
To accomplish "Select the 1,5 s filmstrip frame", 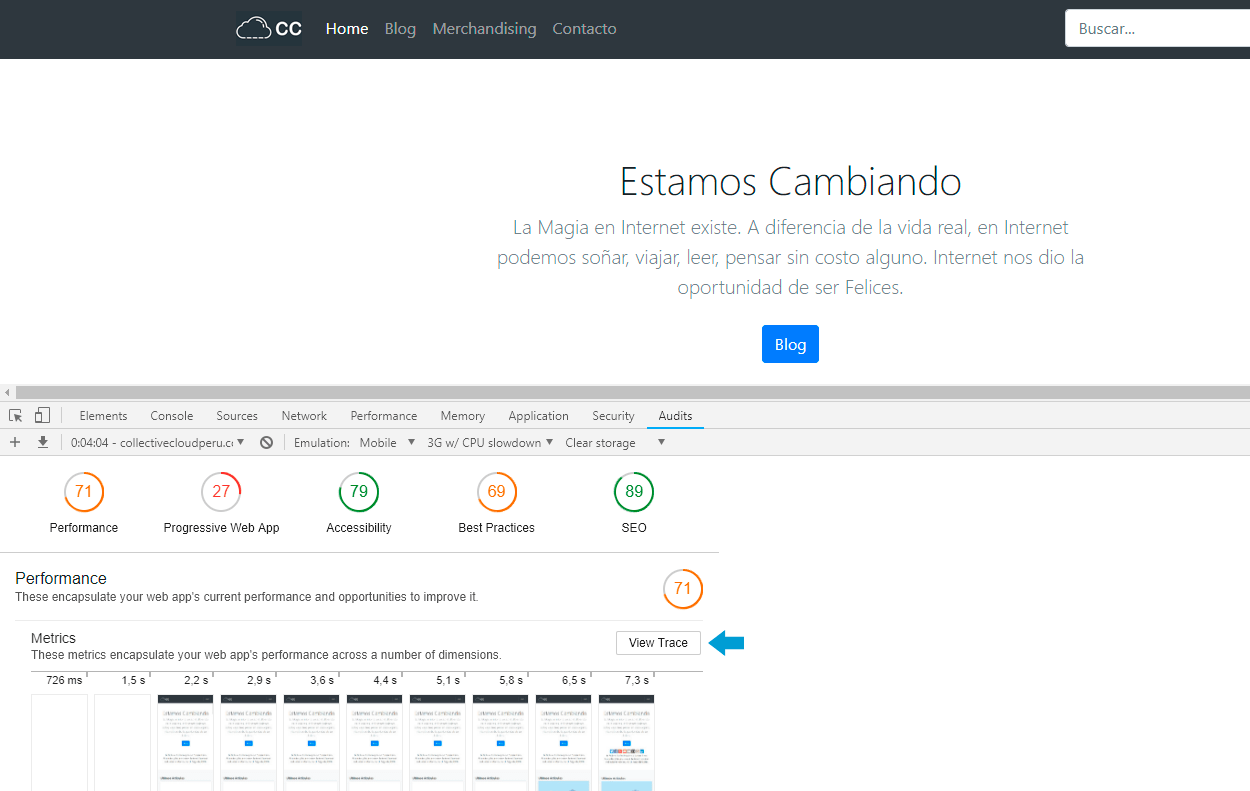I will pos(122,742).
